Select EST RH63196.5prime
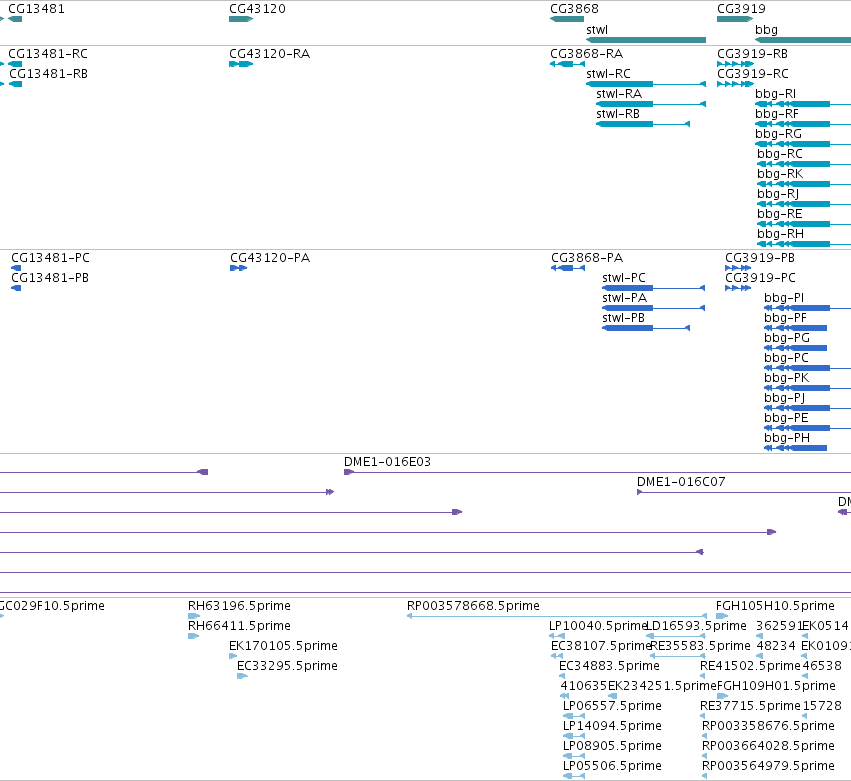The width and height of the screenshot is (851, 781). pyautogui.click(x=194, y=616)
